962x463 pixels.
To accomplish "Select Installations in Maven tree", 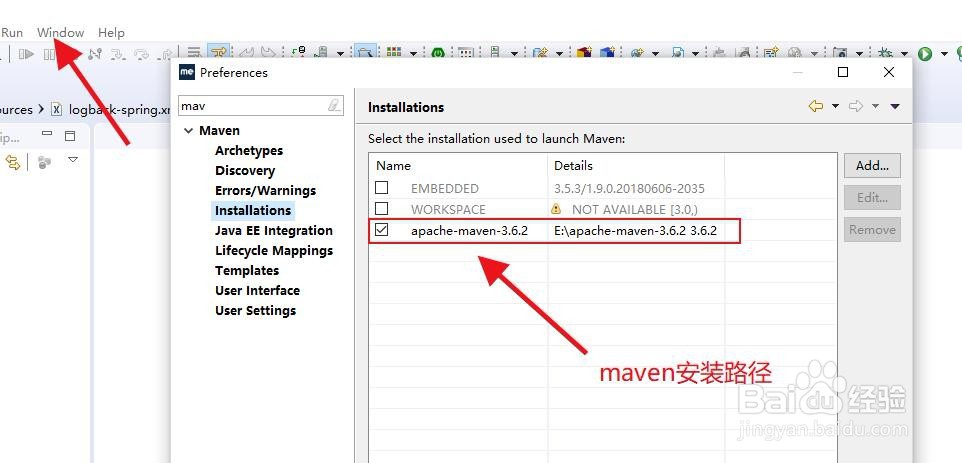I will (x=253, y=210).
